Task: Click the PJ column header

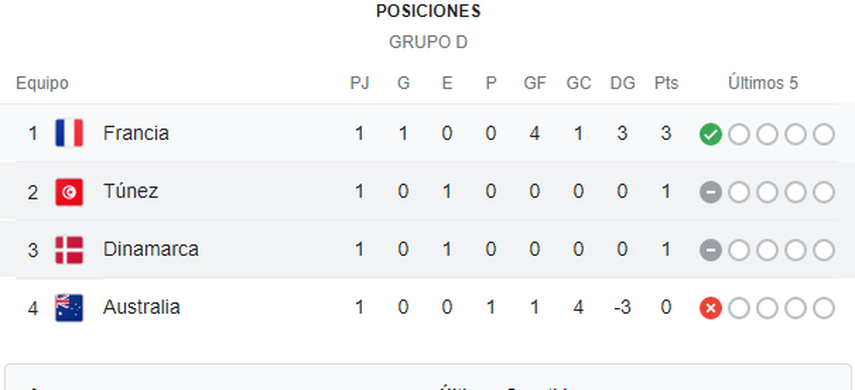Action: pos(359,83)
